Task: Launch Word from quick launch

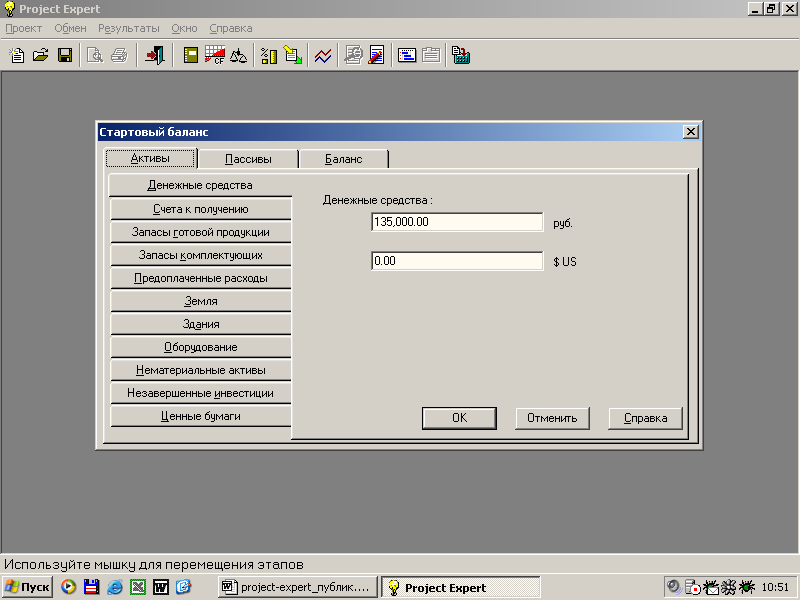Action: click(161, 587)
